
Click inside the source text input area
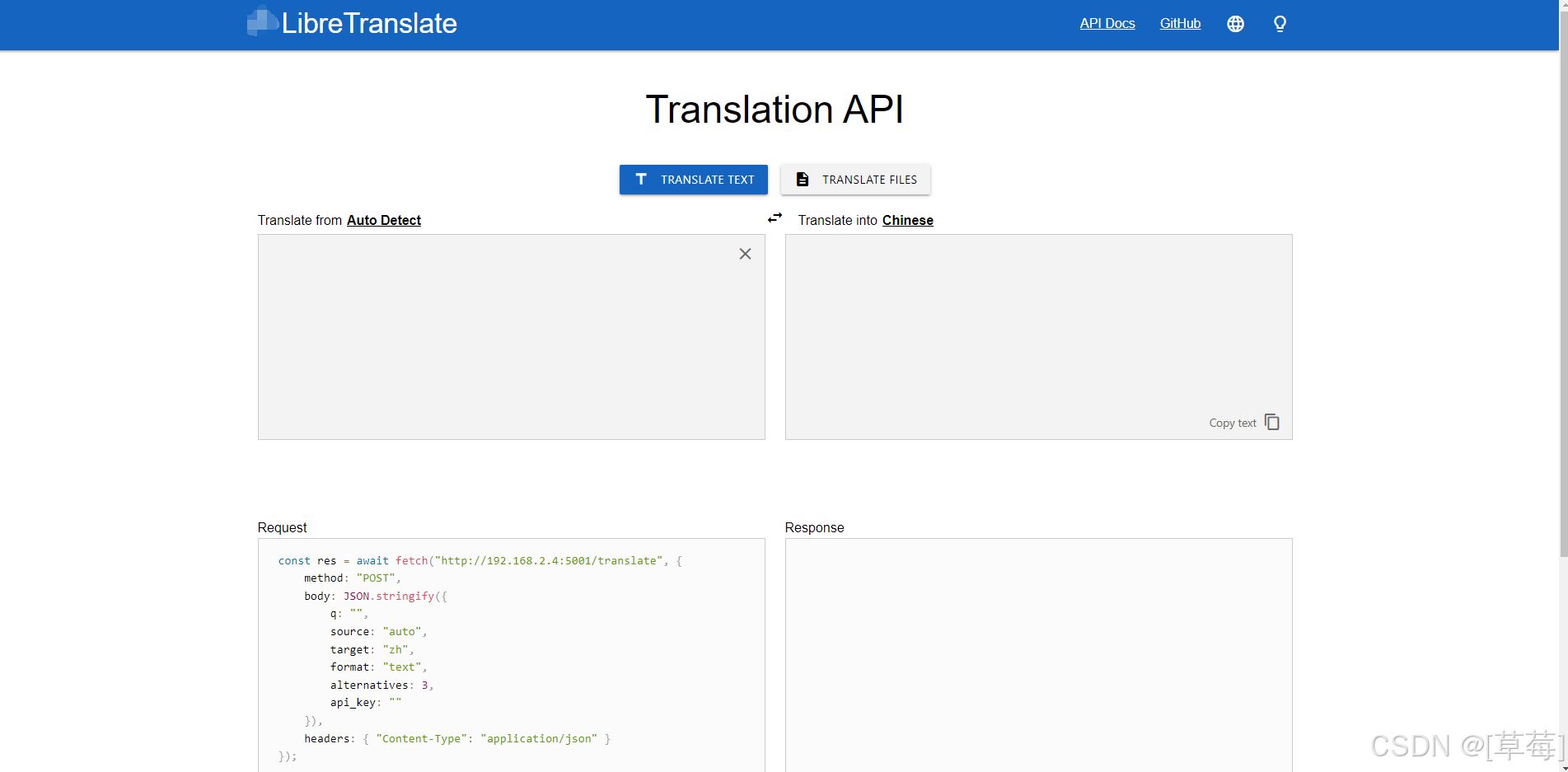point(511,336)
